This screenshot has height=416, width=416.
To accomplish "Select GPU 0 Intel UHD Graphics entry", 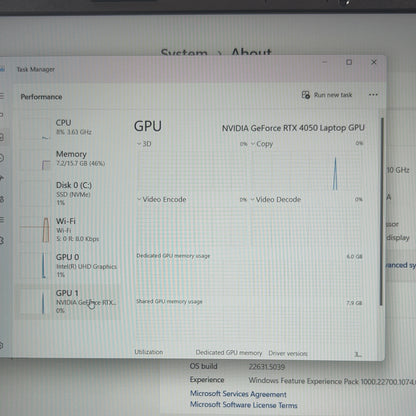I will click(68, 266).
